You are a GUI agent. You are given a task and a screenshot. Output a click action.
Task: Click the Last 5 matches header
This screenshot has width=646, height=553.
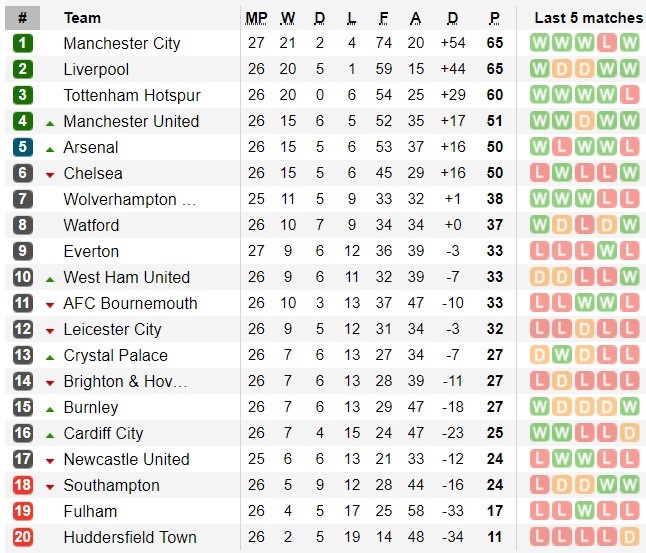pos(588,18)
